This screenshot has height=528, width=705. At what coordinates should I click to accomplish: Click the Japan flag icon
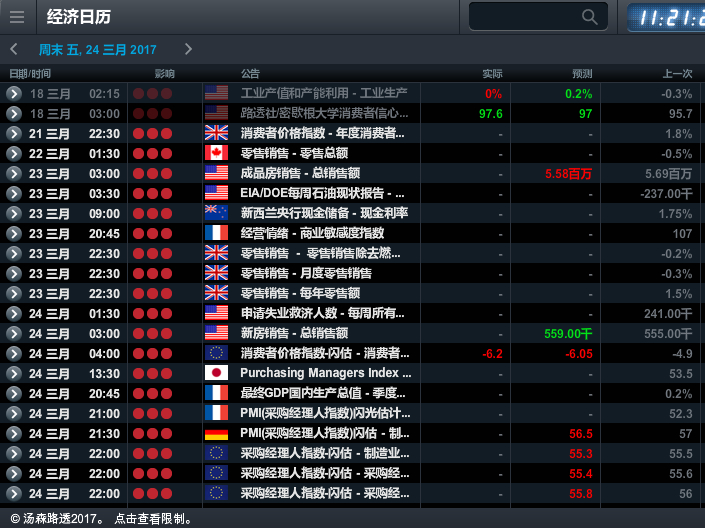[x=216, y=373]
